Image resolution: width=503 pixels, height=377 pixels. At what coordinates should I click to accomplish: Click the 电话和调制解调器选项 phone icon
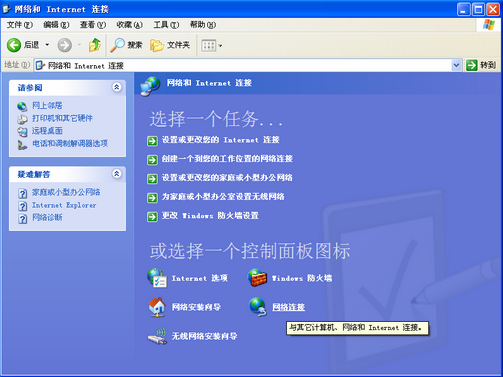point(22,144)
